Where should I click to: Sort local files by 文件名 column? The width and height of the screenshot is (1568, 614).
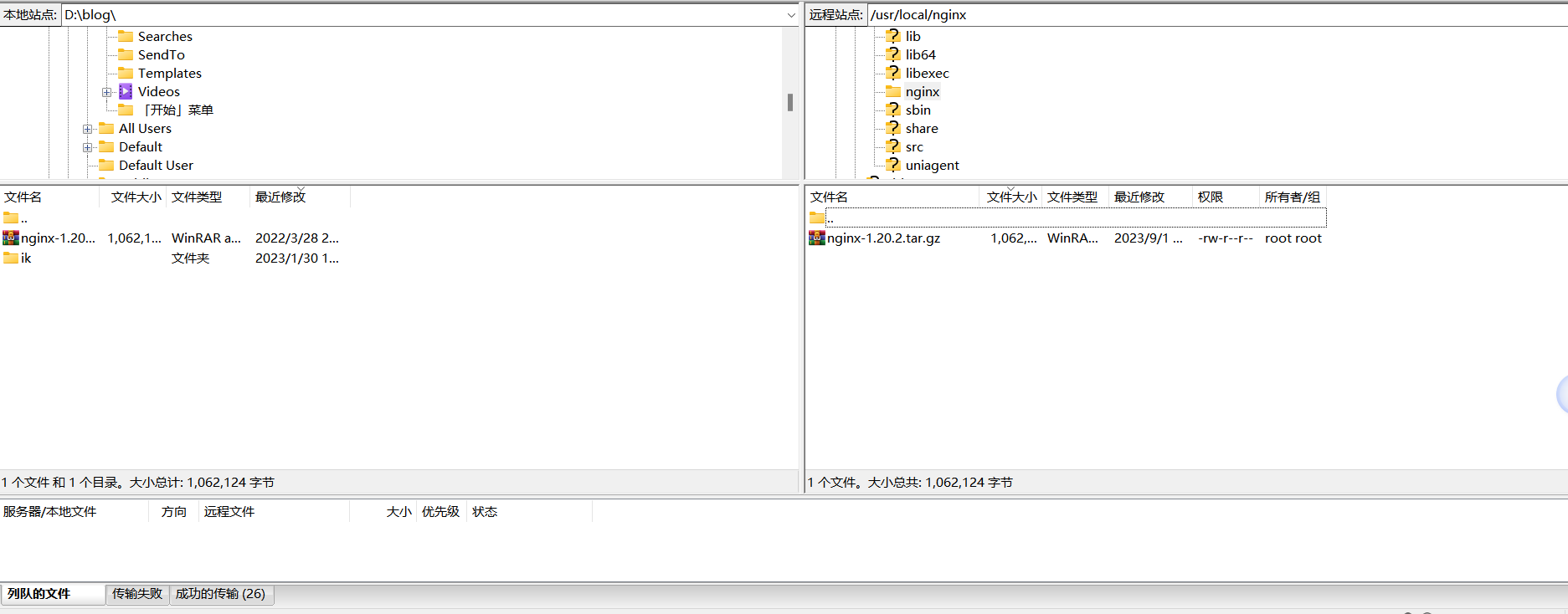click(x=49, y=197)
